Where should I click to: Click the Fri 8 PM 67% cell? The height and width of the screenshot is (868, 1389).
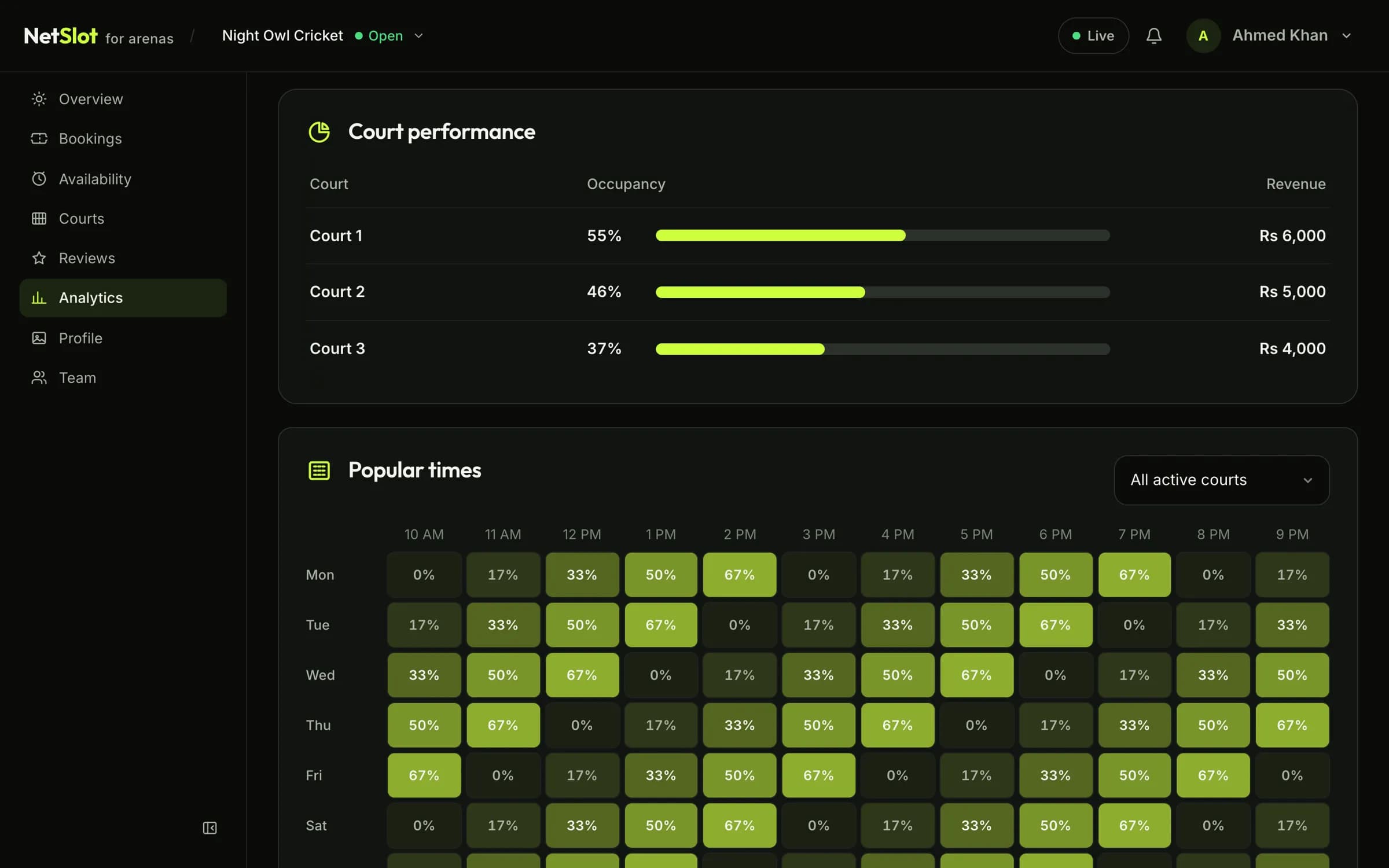tap(1213, 775)
